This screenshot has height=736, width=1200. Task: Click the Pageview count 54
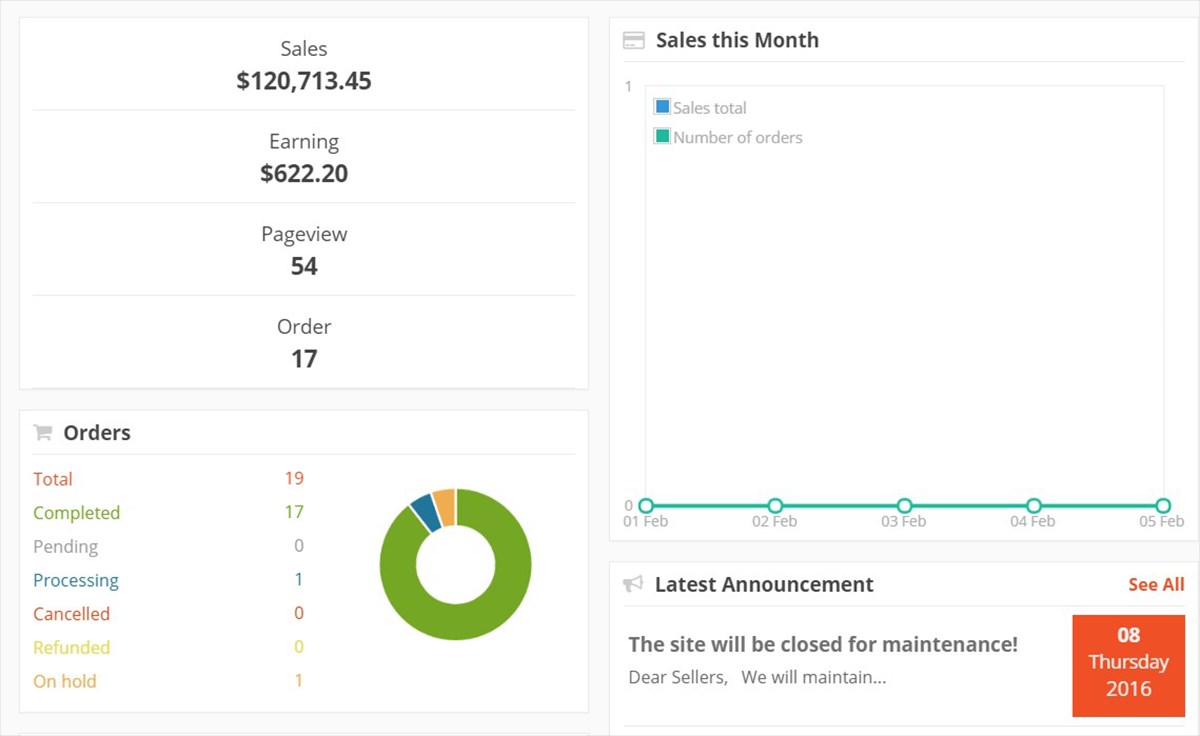(304, 265)
